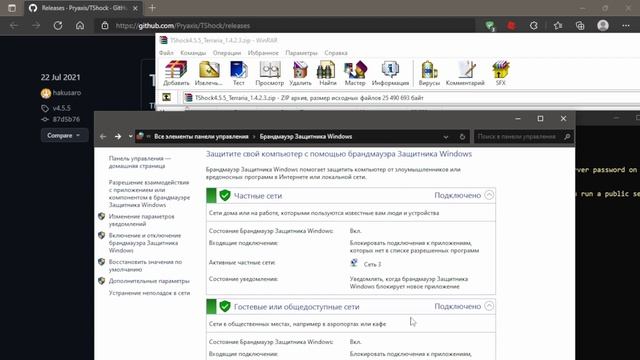Click the site lock icon in address bar
Image resolution: width=640 pixels, height=360 pixels.
[105, 25]
